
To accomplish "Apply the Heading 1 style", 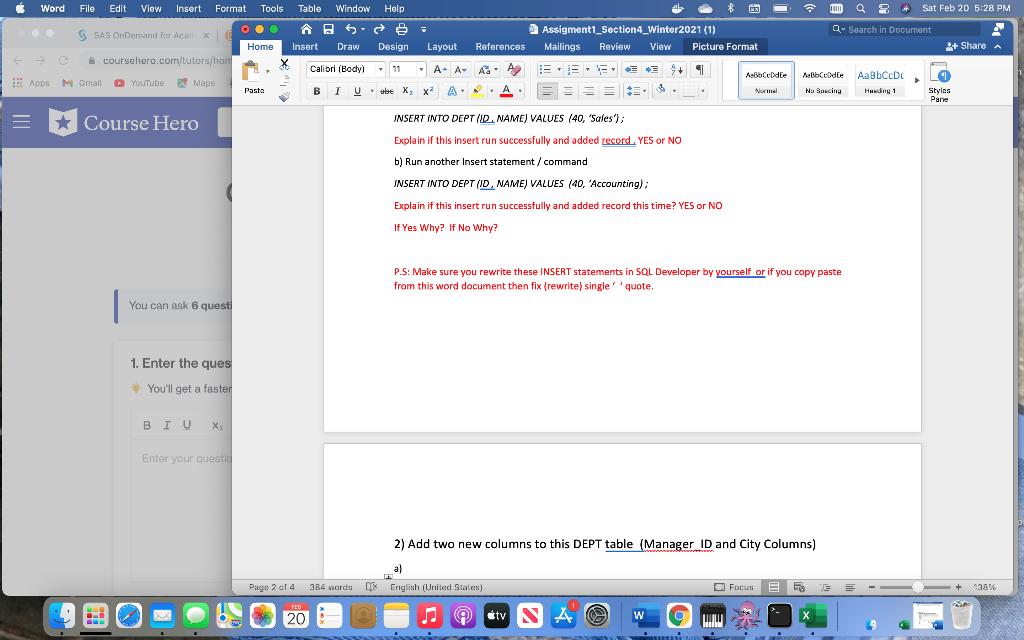I will [880, 81].
